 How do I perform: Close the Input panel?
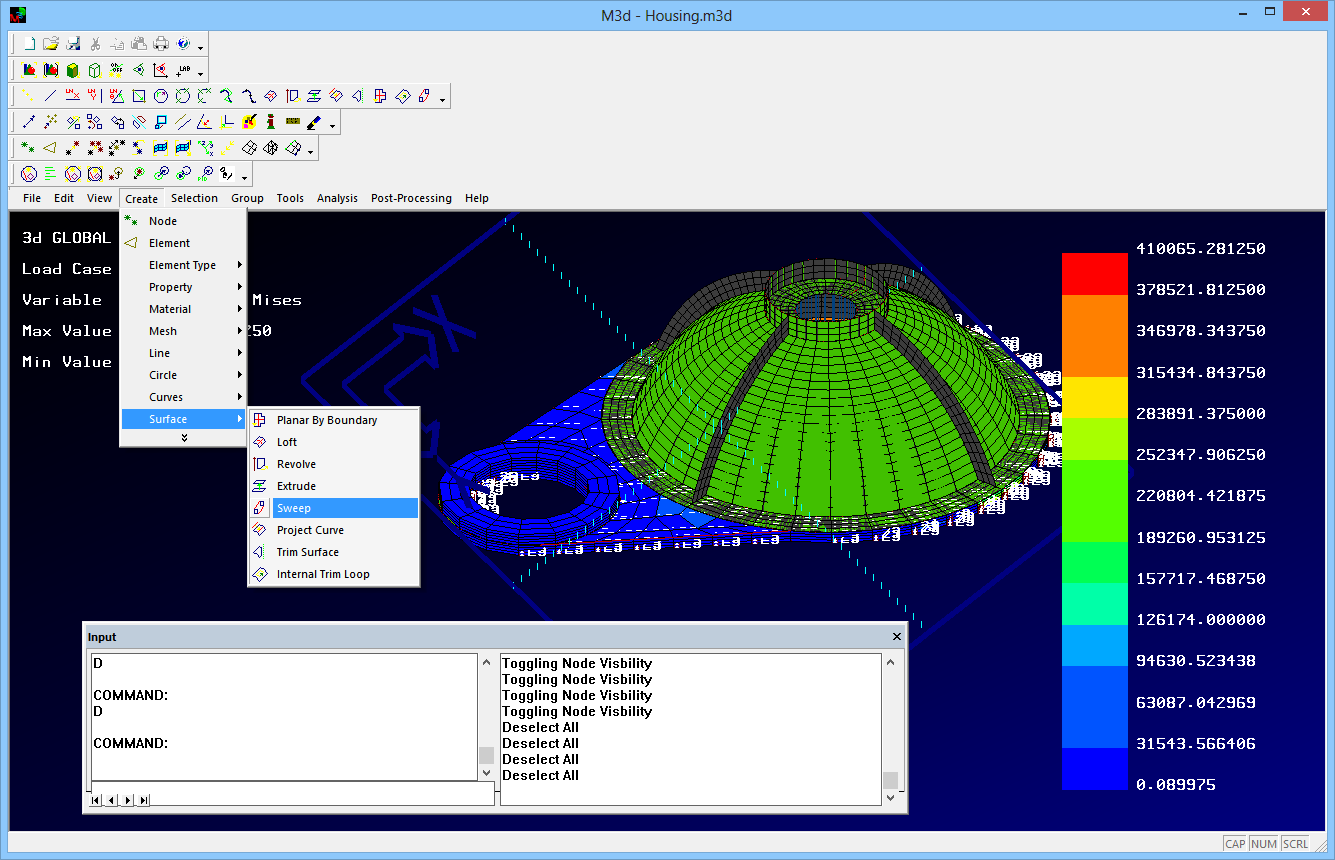(897, 637)
